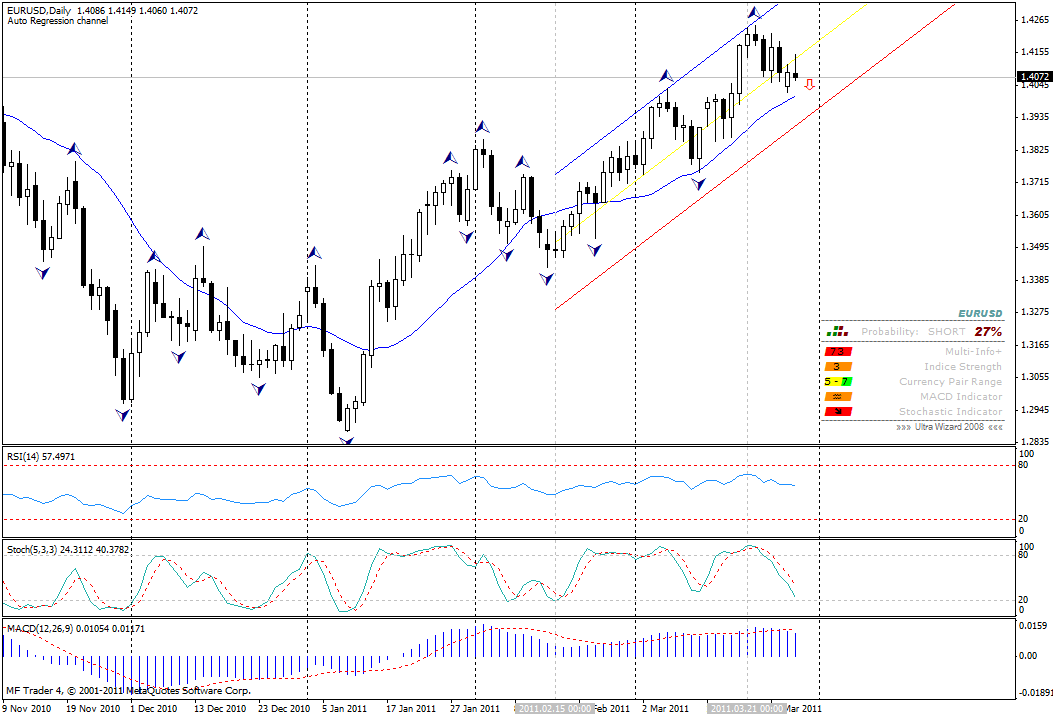Click the 'RSI(14) 57.4971' indicator label
This screenshot has height=716, width=1053.
(x=41, y=457)
